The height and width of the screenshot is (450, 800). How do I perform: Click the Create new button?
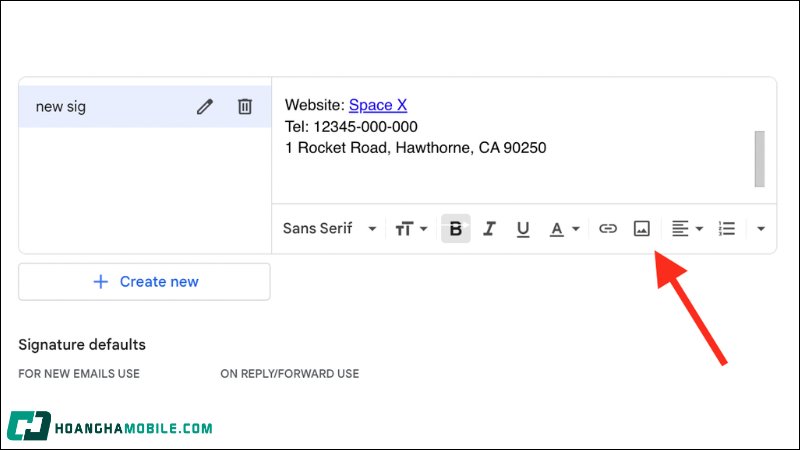click(x=144, y=282)
